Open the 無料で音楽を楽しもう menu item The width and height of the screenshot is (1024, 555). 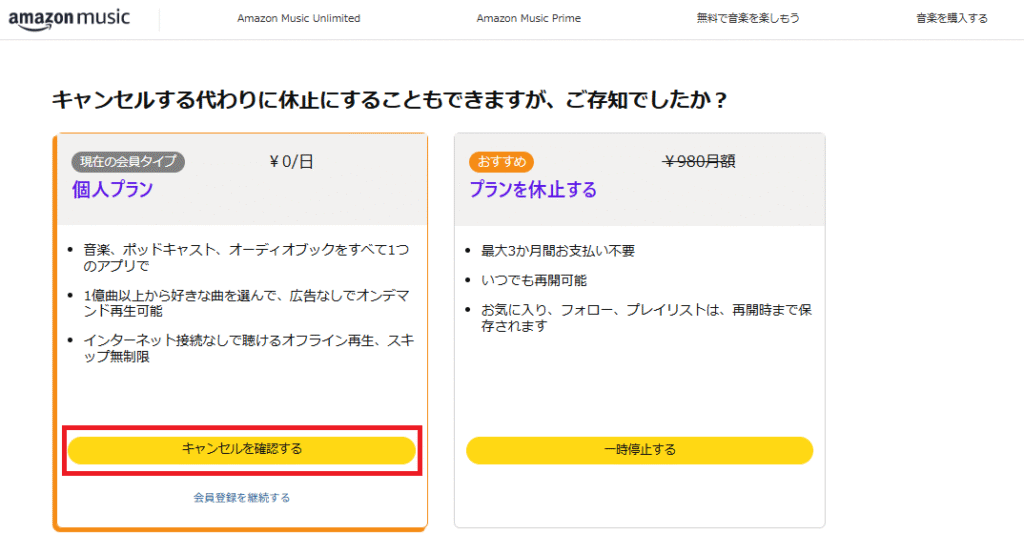(748, 18)
